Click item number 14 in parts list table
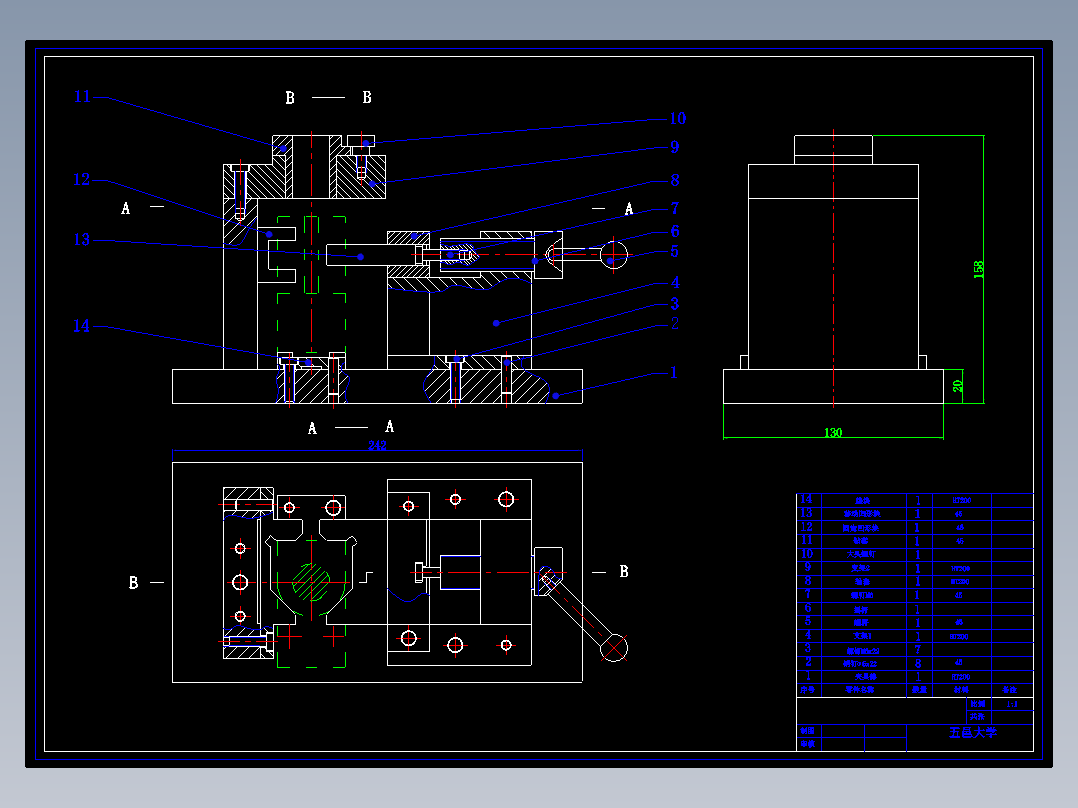Viewport: 1078px width, 808px height. click(806, 499)
